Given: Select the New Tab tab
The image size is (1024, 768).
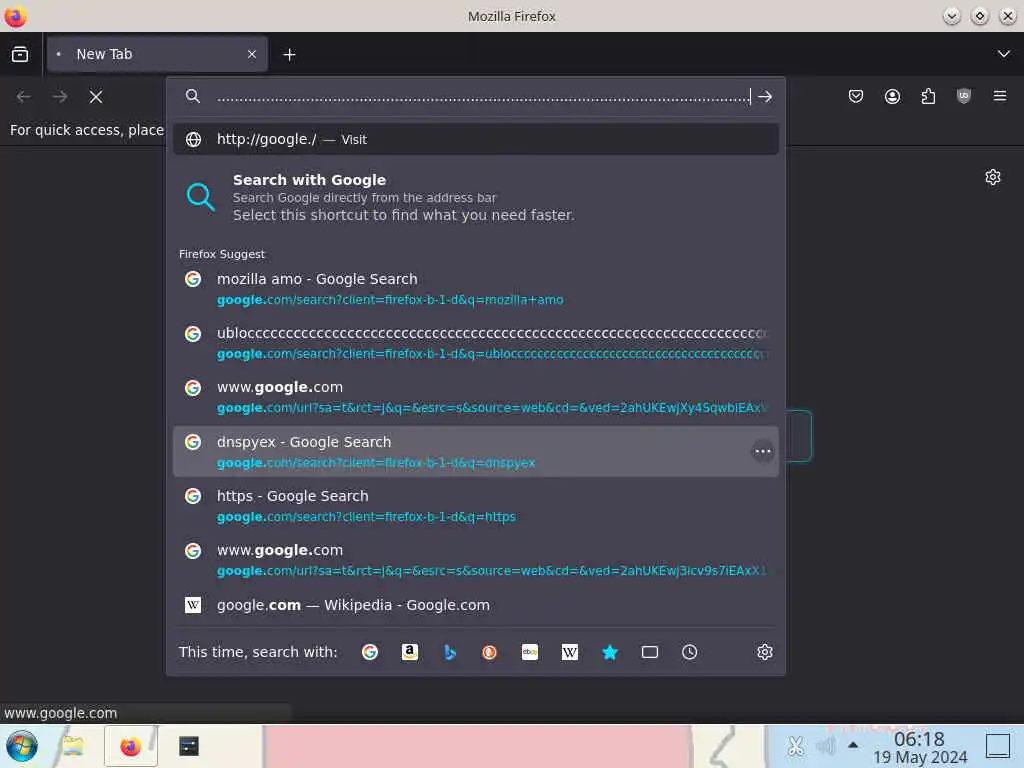Looking at the screenshot, I should pyautogui.click(x=157, y=54).
